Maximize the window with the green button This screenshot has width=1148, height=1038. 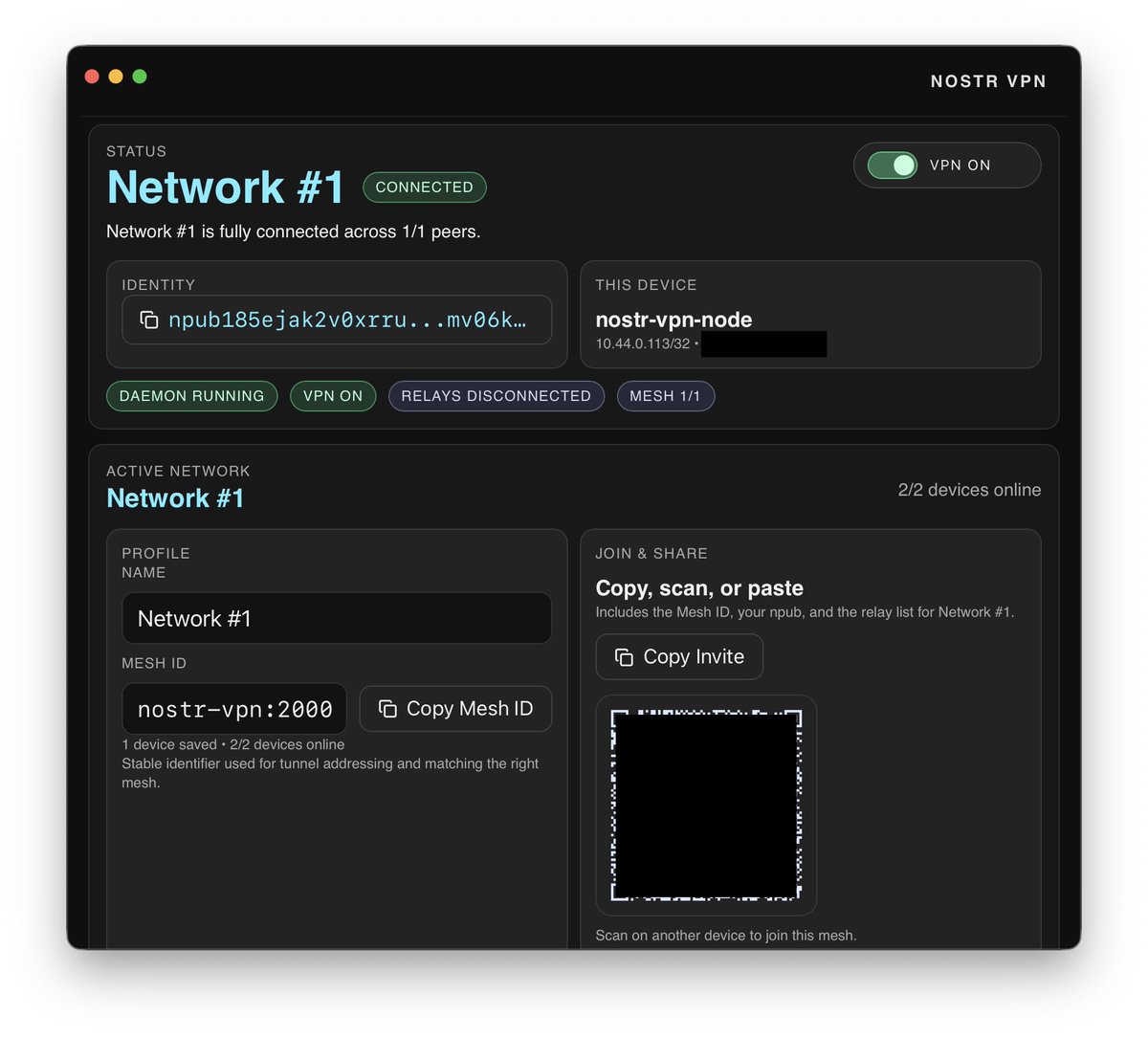140,77
